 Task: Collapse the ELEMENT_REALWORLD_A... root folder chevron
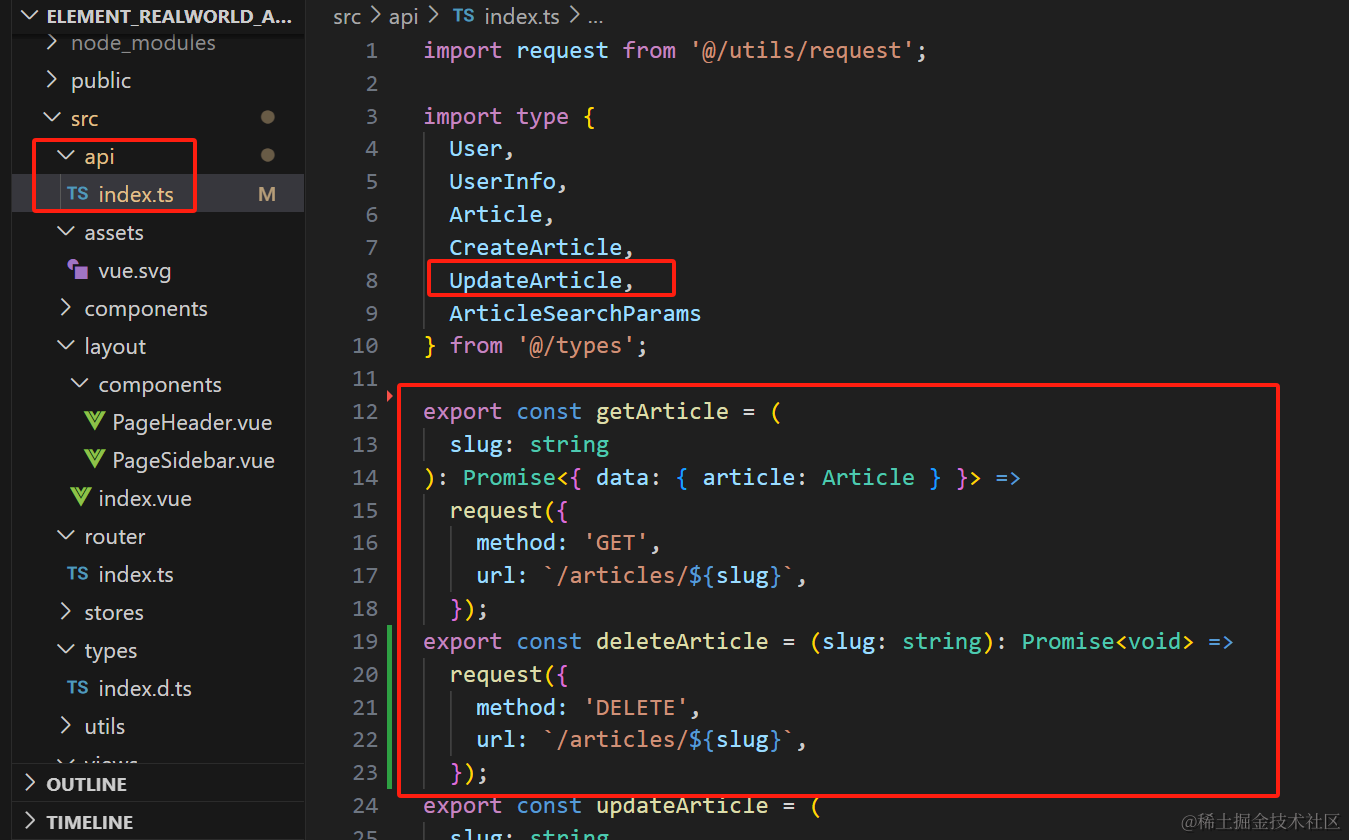point(29,16)
